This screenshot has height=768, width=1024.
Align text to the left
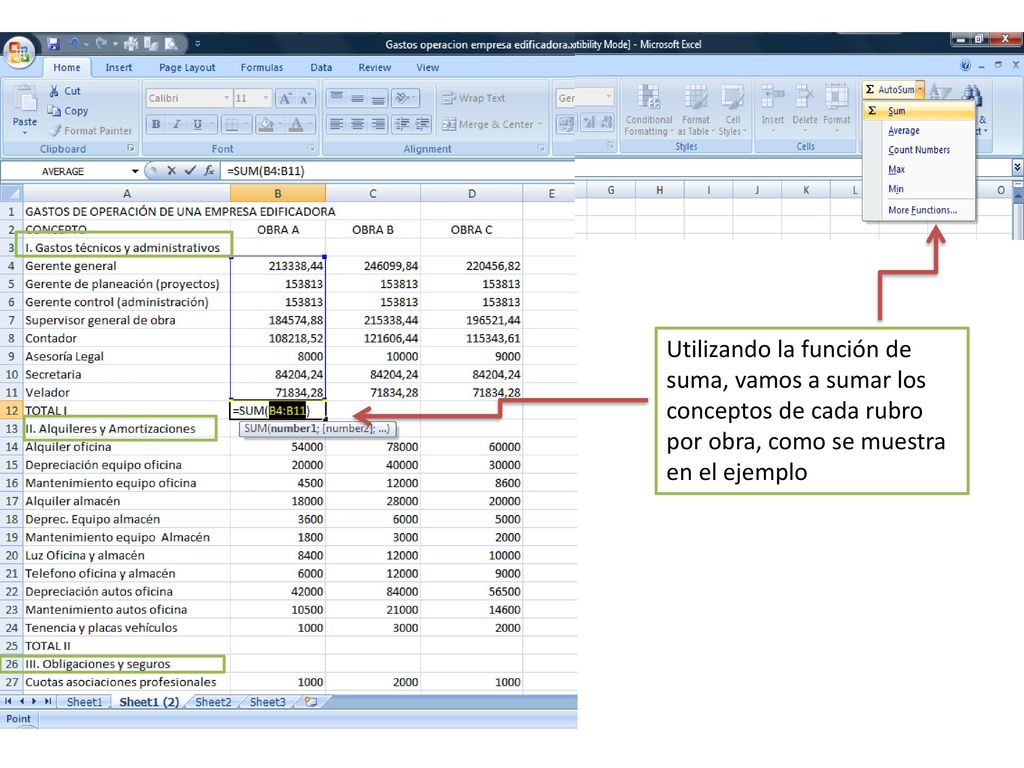coord(336,123)
